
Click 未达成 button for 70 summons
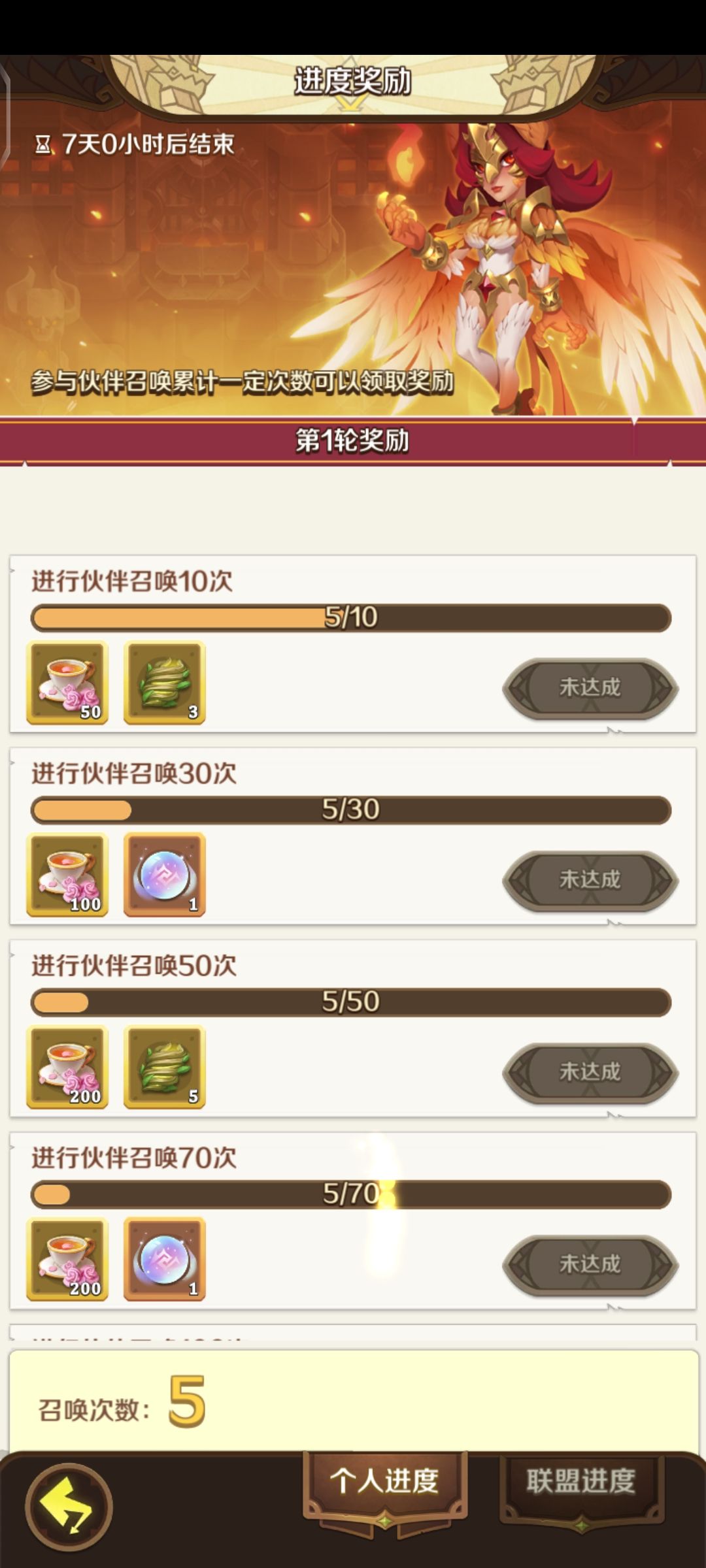590,1264
